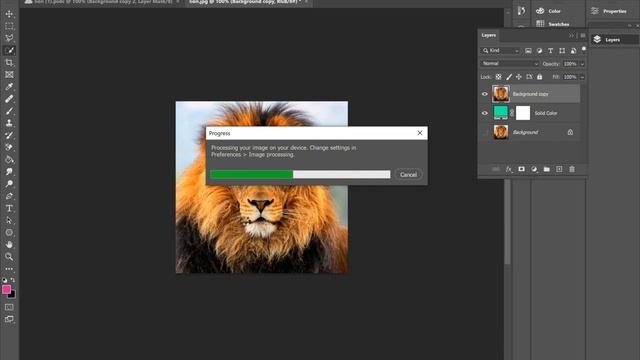
Task: Select the Pen tool
Action: tap(9, 196)
